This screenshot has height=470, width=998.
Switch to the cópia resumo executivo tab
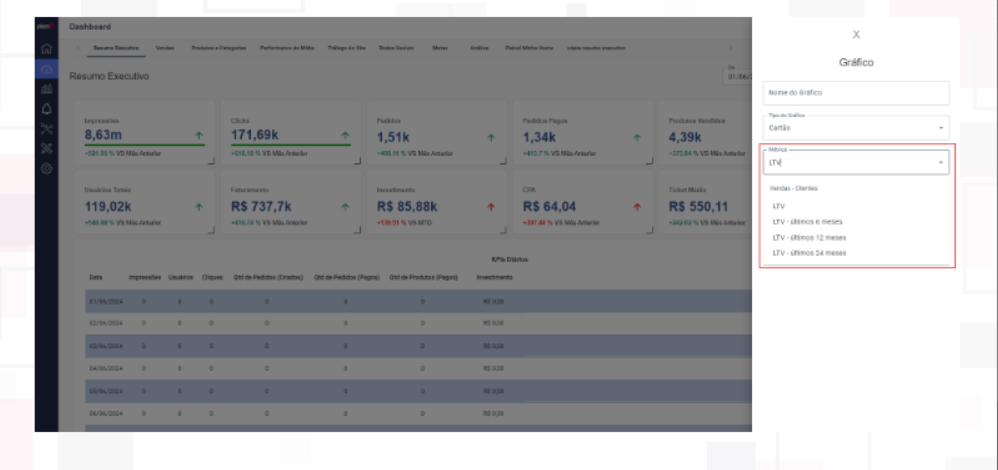point(596,48)
